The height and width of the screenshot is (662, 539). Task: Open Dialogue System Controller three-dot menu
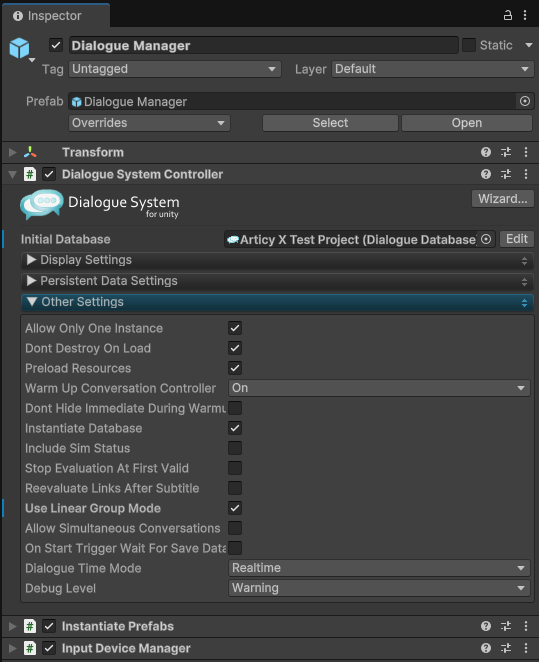(526, 174)
